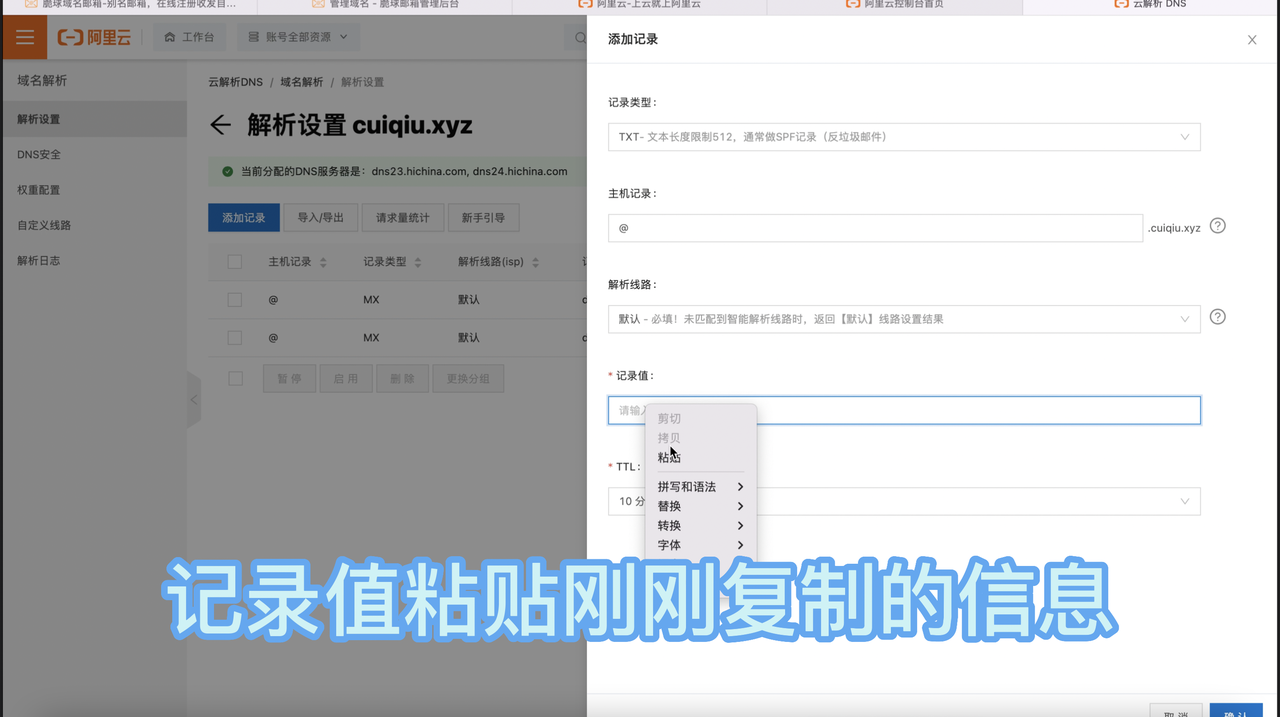Select 解析设置 in the sidebar
The height and width of the screenshot is (717, 1280).
[x=93, y=119]
